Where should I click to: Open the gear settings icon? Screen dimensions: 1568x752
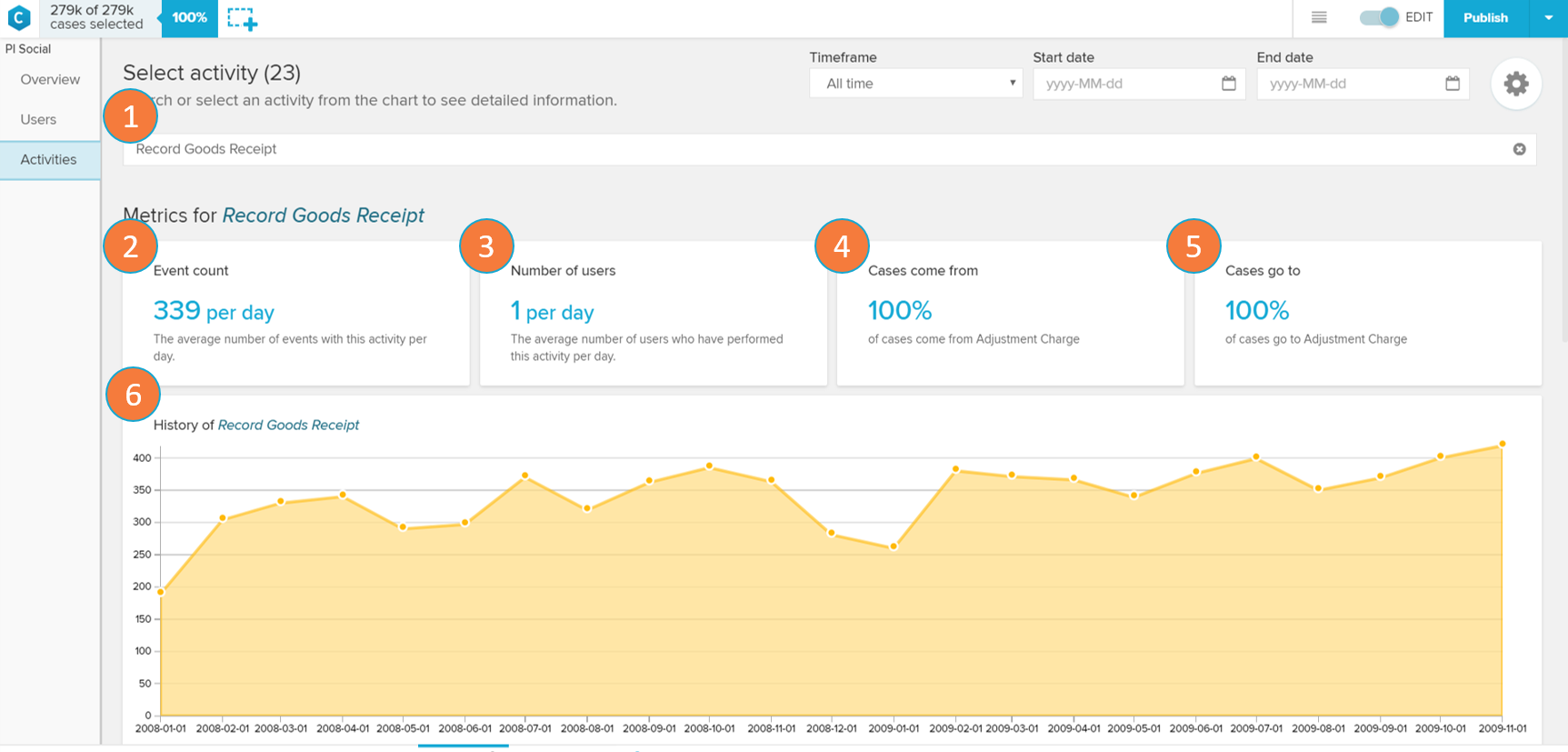pos(1515,84)
